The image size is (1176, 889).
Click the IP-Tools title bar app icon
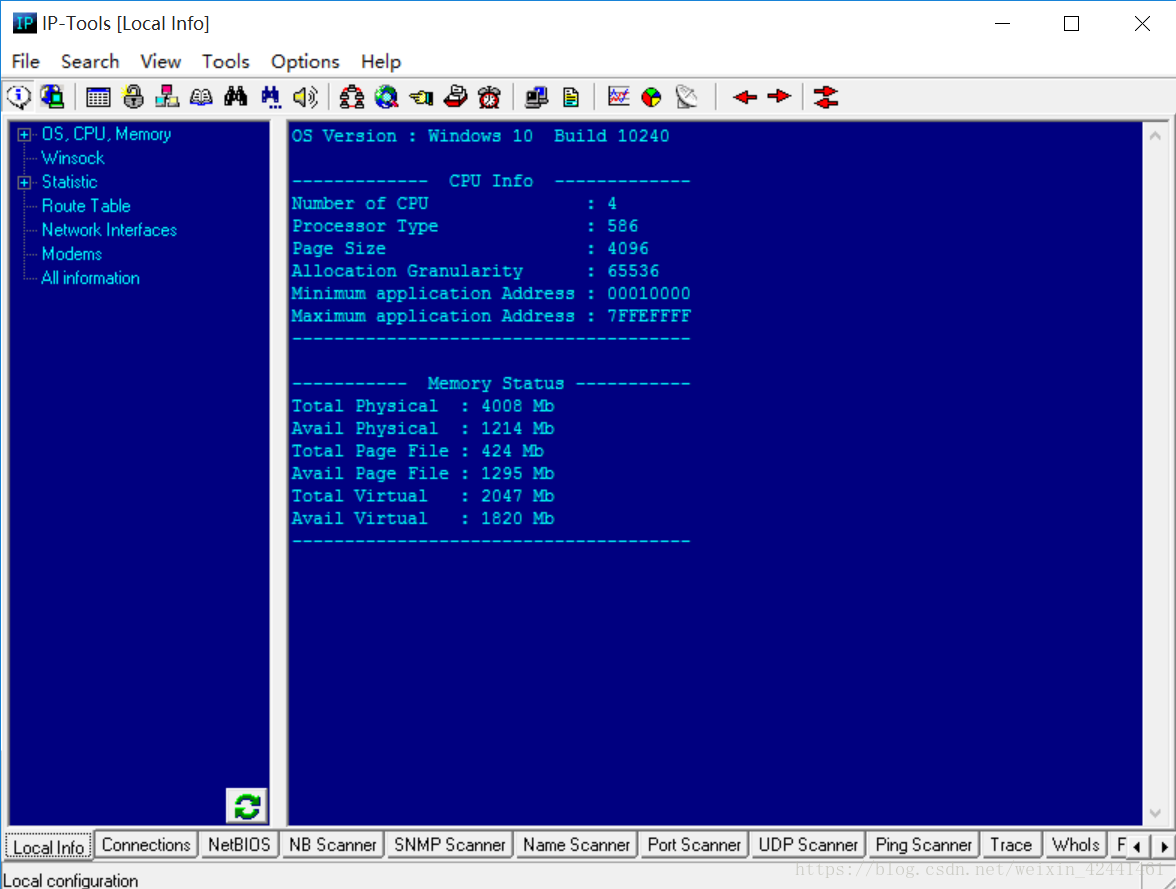click(x=24, y=23)
